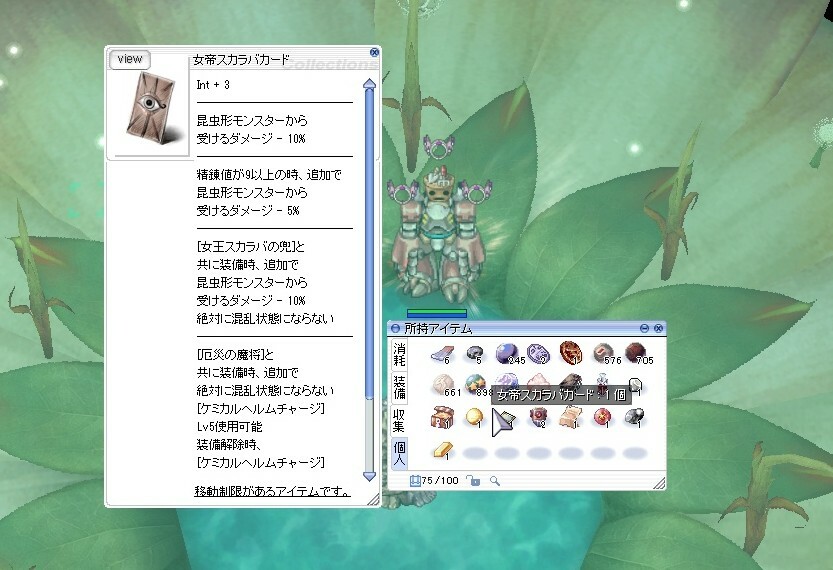Image resolution: width=833 pixels, height=570 pixels.
Task: Click the resize grip of the inventory window
Action: coord(659,483)
